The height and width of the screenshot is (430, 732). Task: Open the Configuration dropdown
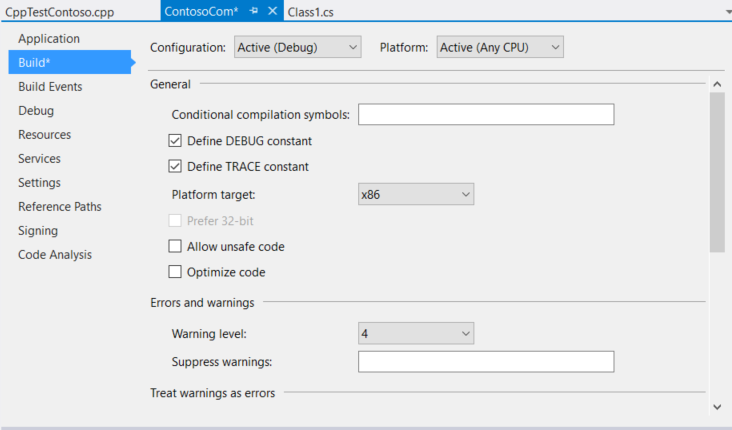click(297, 47)
